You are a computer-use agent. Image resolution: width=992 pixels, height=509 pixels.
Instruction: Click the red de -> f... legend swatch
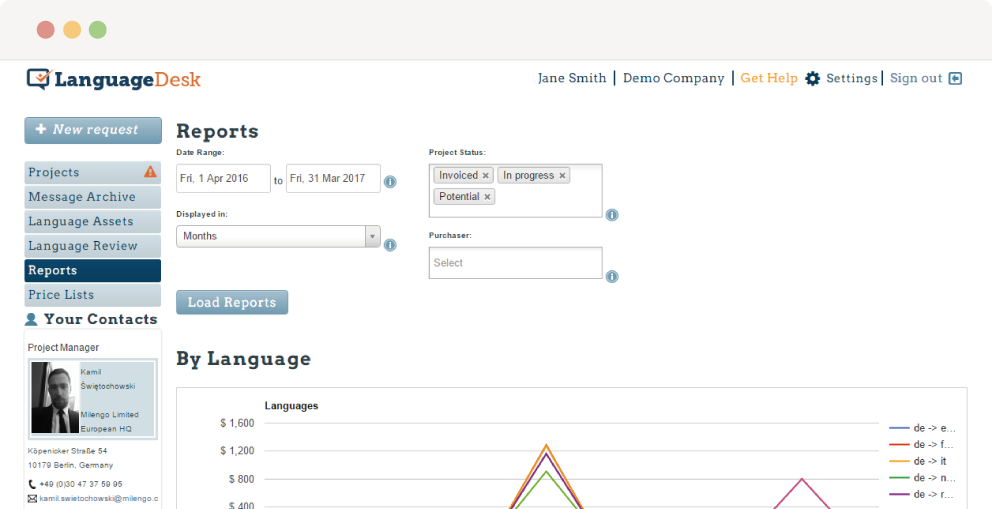pos(899,445)
